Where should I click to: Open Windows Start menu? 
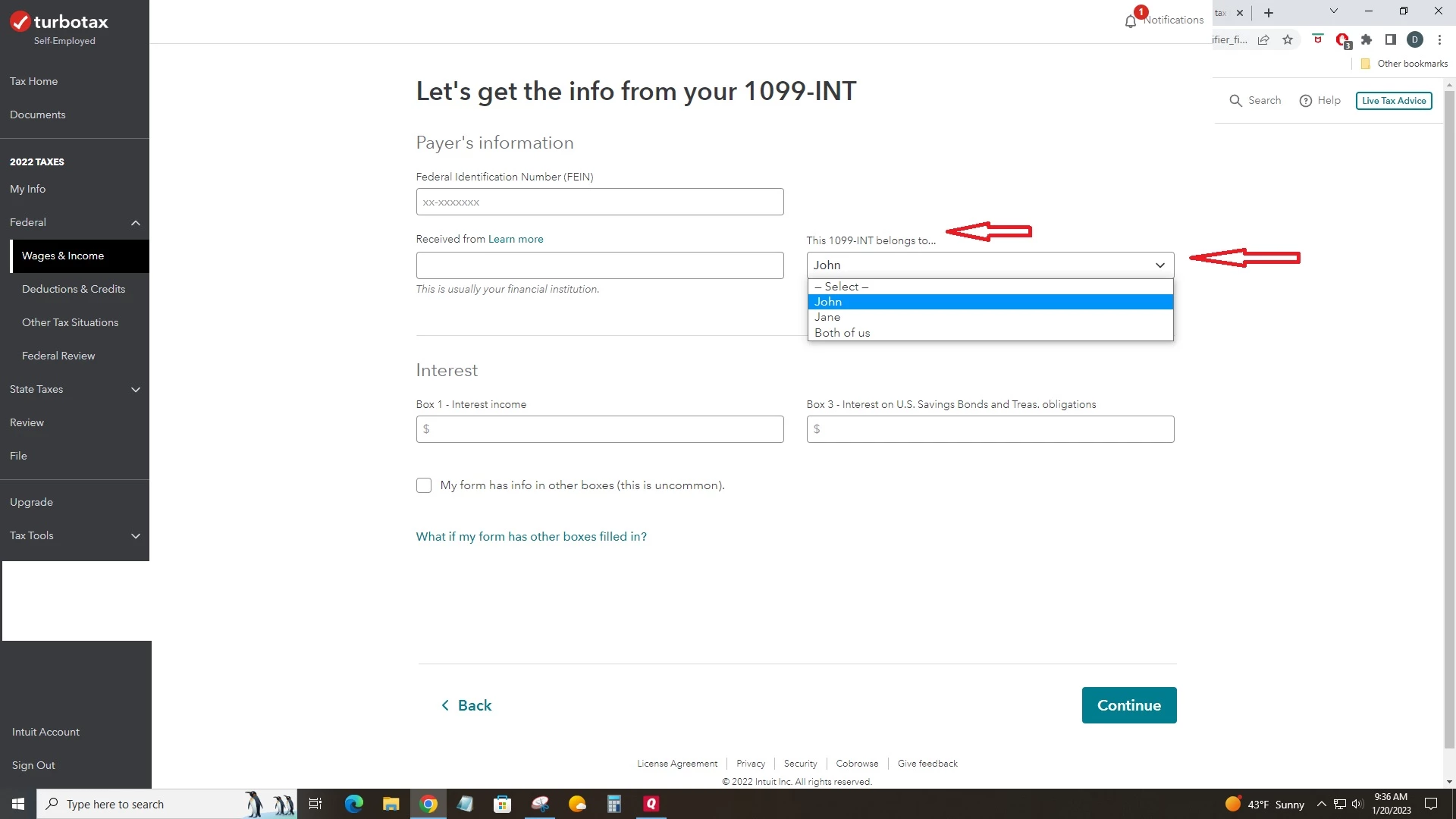[18, 804]
